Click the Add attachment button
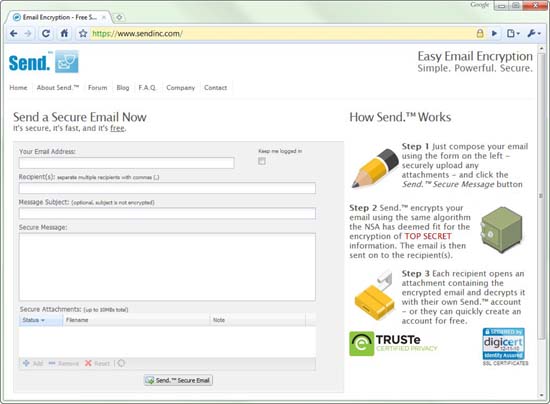Viewport: 550px width, 404px height. tap(33, 363)
